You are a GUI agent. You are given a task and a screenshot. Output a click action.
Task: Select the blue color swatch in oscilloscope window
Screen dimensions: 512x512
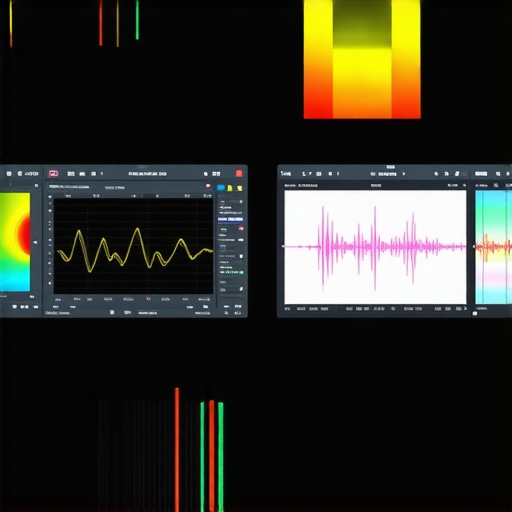pos(221,188)
